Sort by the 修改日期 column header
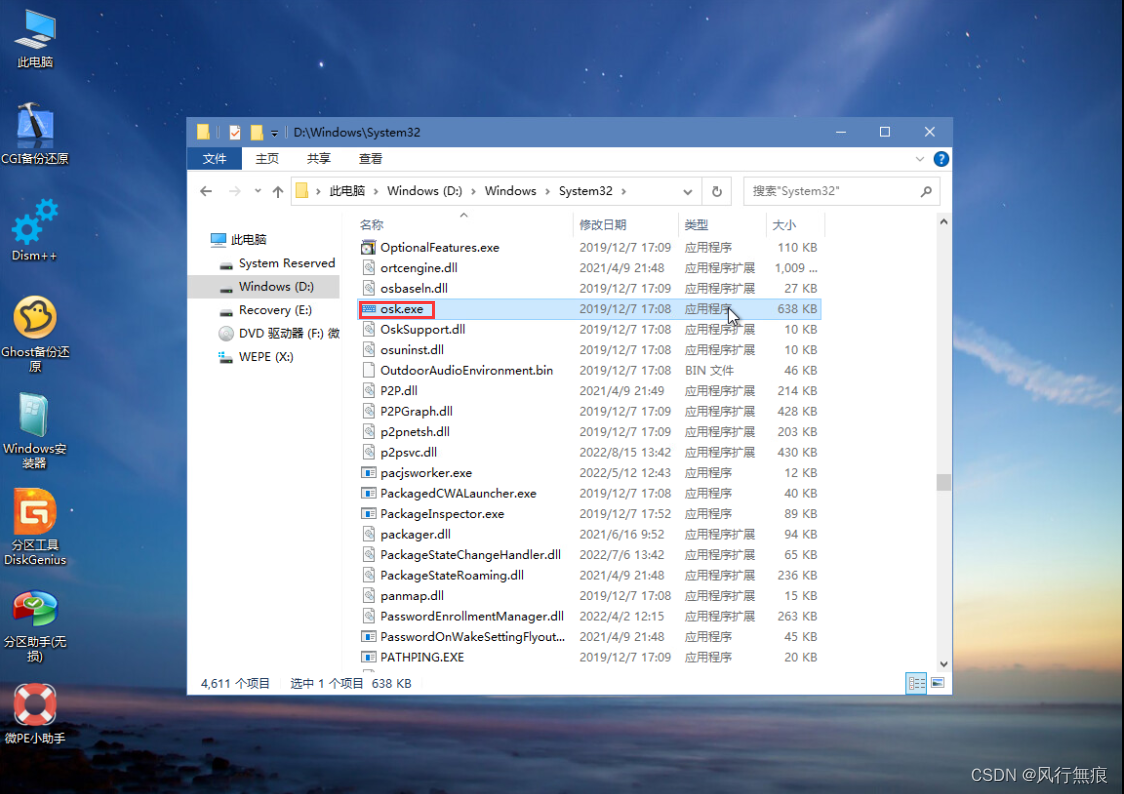Viewport: 1124px width, 794px height. click(603, 225)
